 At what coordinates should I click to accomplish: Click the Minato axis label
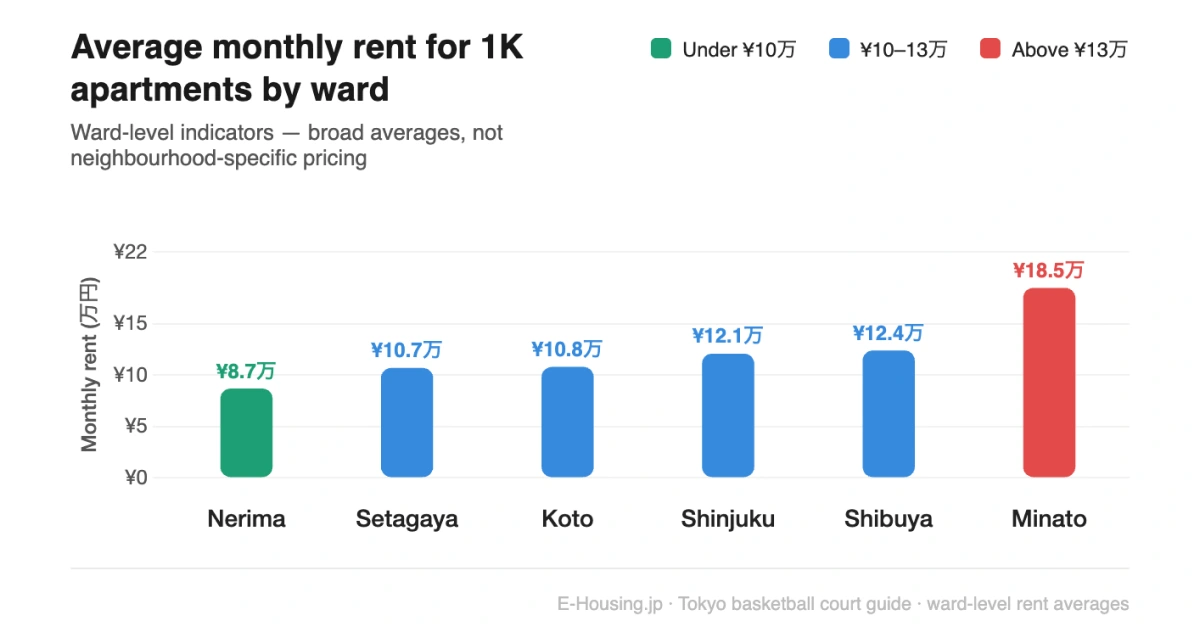1049,519
